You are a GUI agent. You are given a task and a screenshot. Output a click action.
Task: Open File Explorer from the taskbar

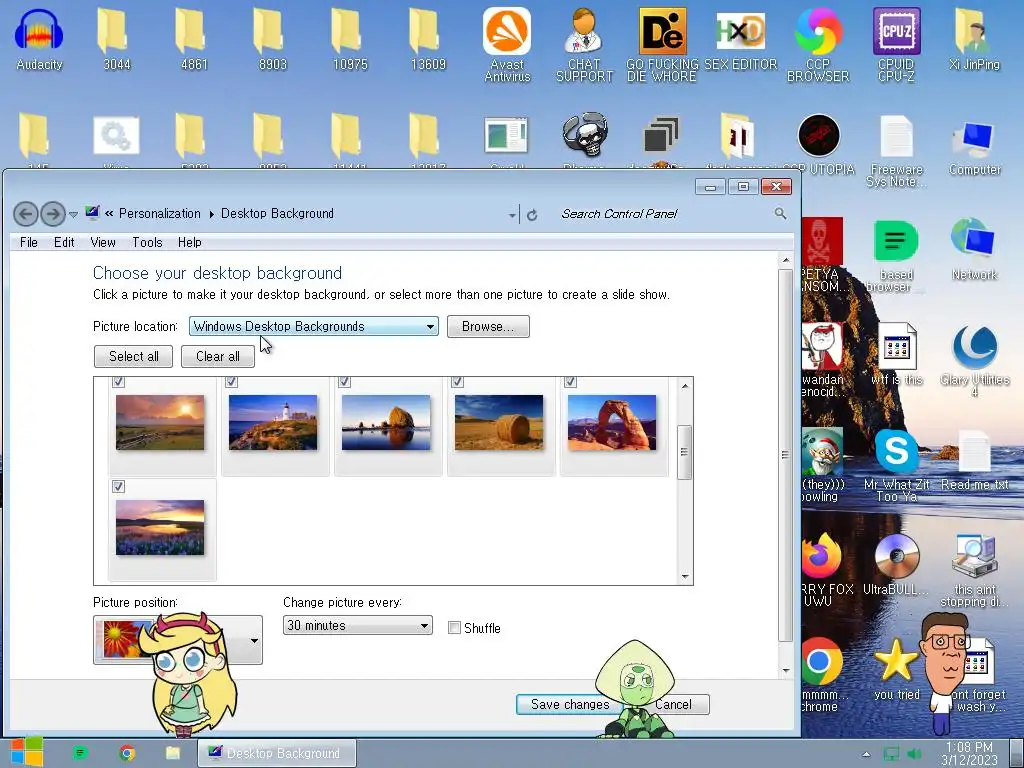pos(172,753)
